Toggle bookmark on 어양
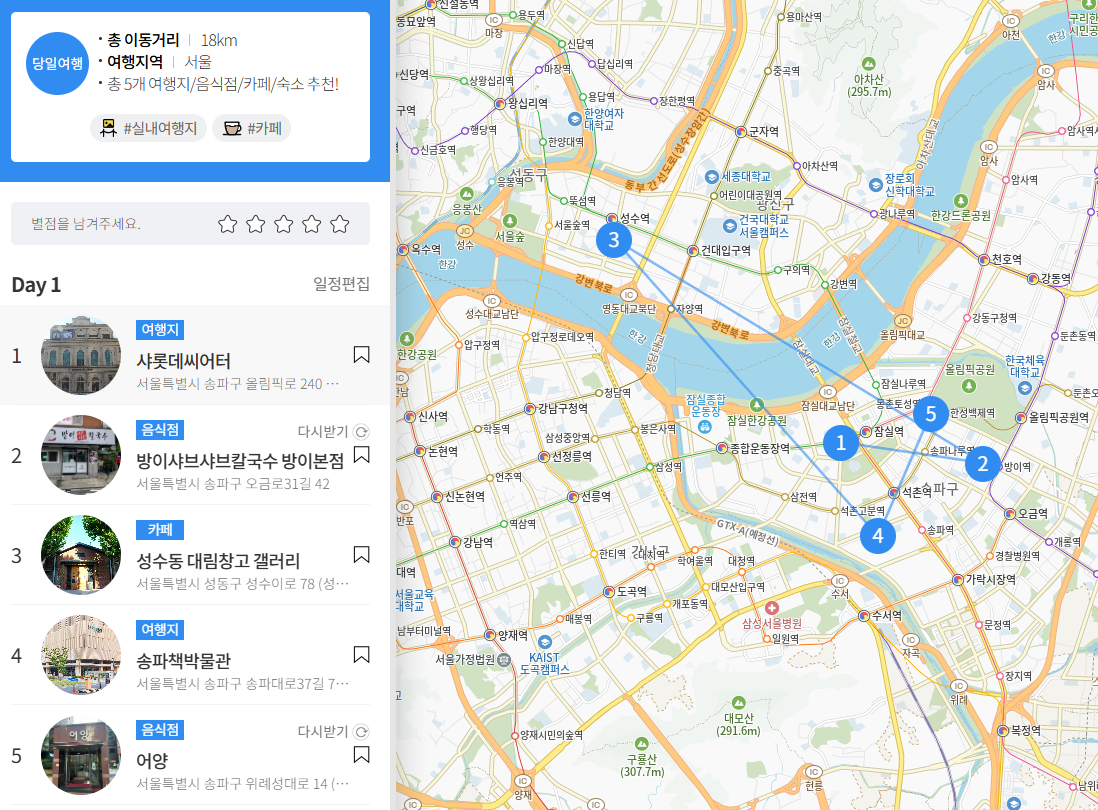This screenshot has width=1098, height=810. 361,755
